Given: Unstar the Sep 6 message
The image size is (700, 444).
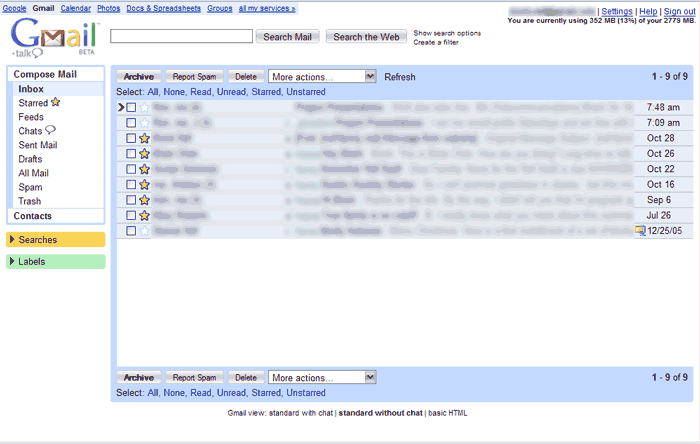Looking at the screenshot, I should click(x=144, y=200).
